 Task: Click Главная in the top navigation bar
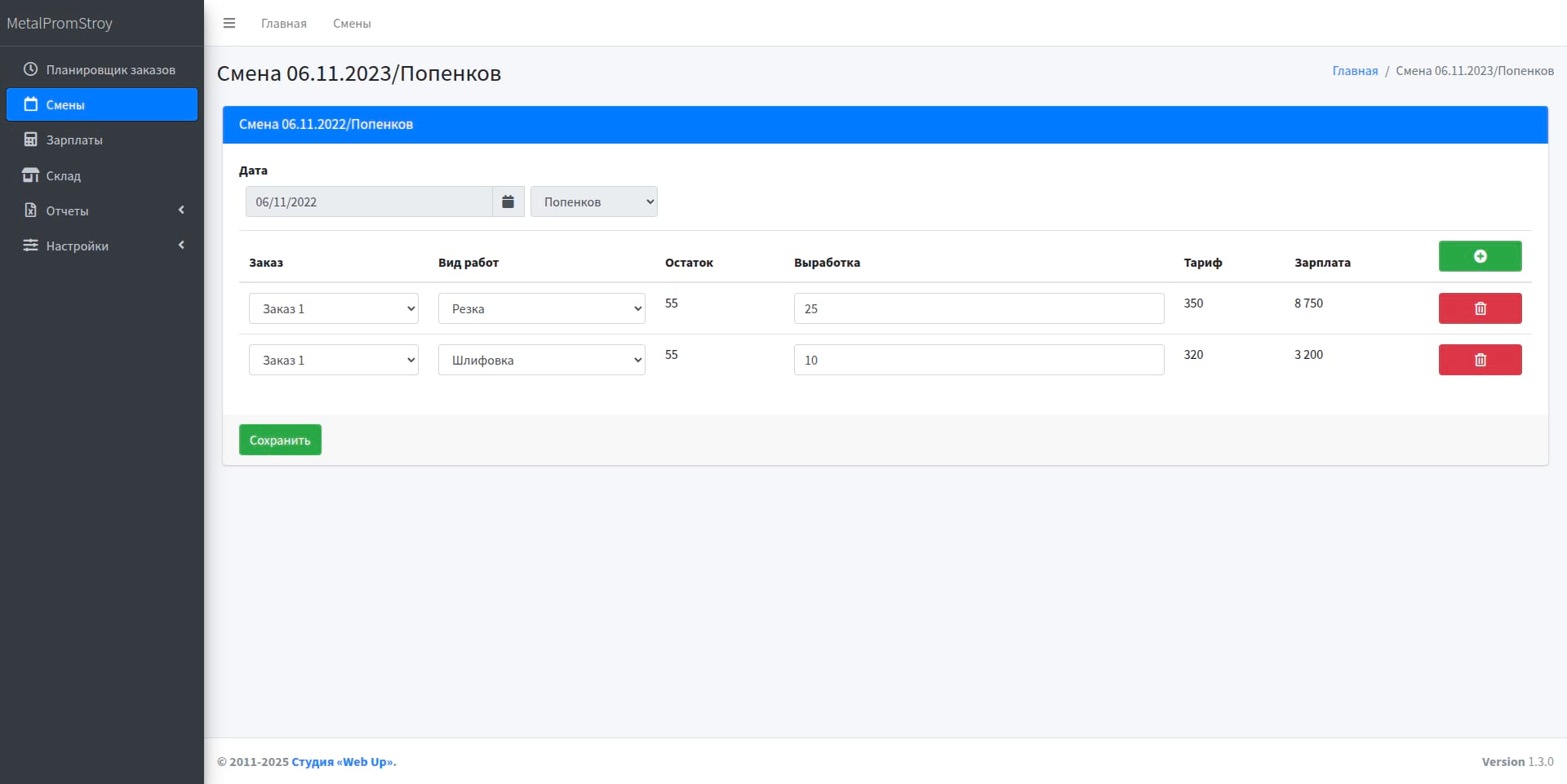point(283,24)
